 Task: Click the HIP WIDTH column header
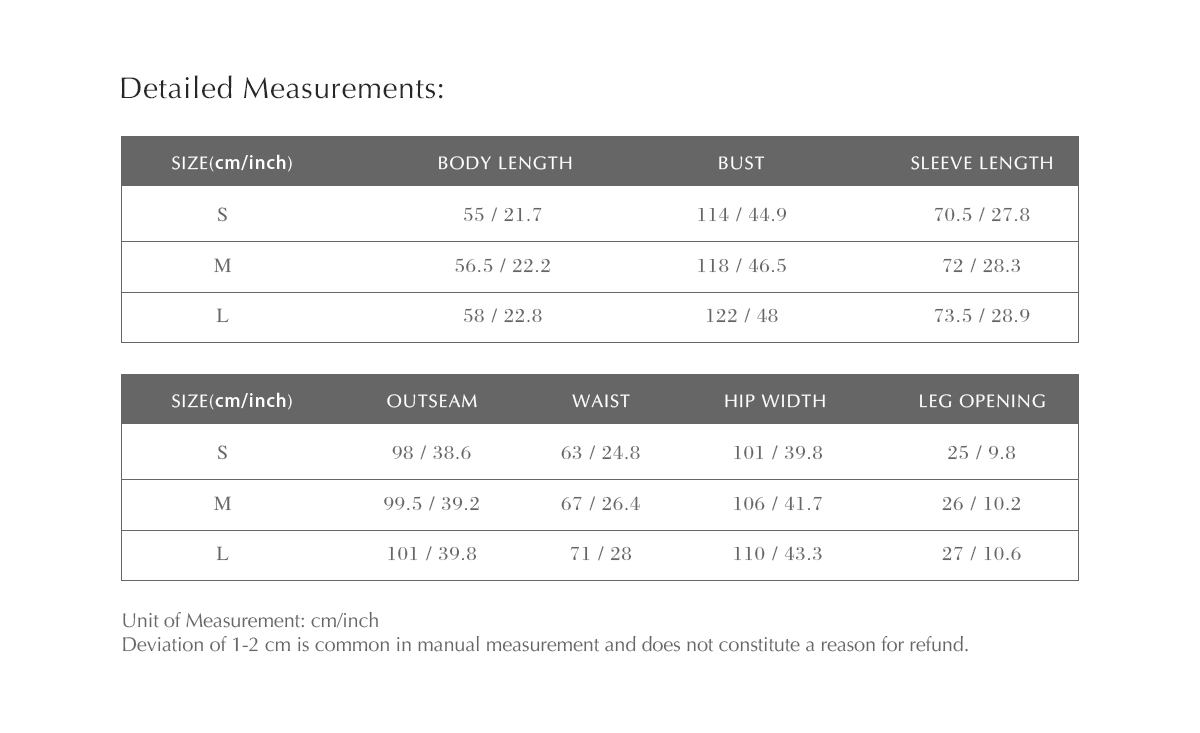[x=775, y=401]
